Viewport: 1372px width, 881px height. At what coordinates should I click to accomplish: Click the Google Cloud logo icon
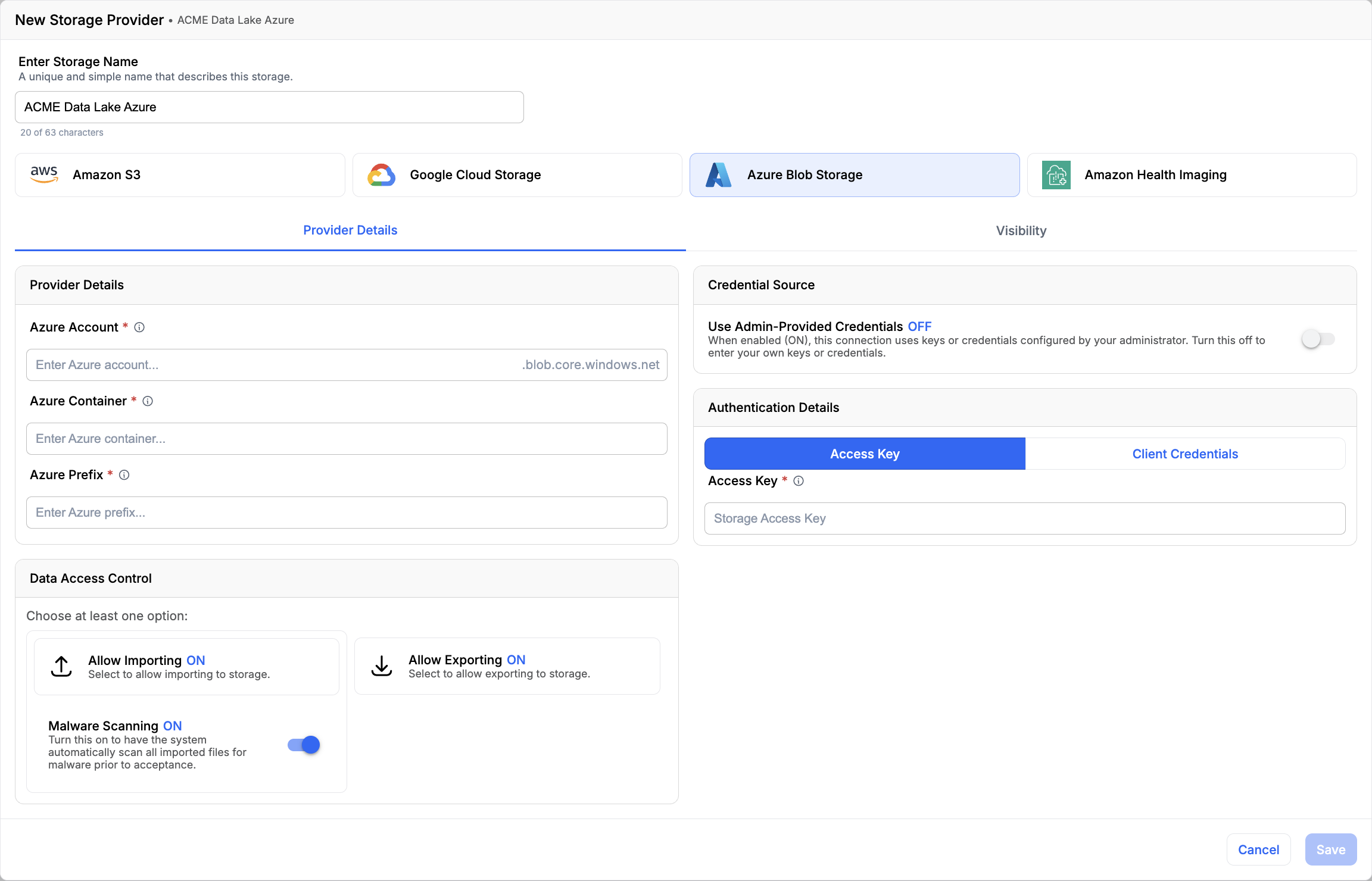(x=381, y=175)
